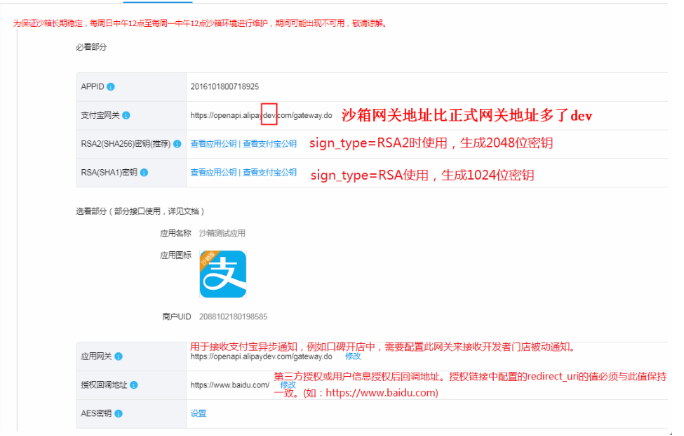
Task: Click 设置 link for AES密钥
Action: (198, 413)
